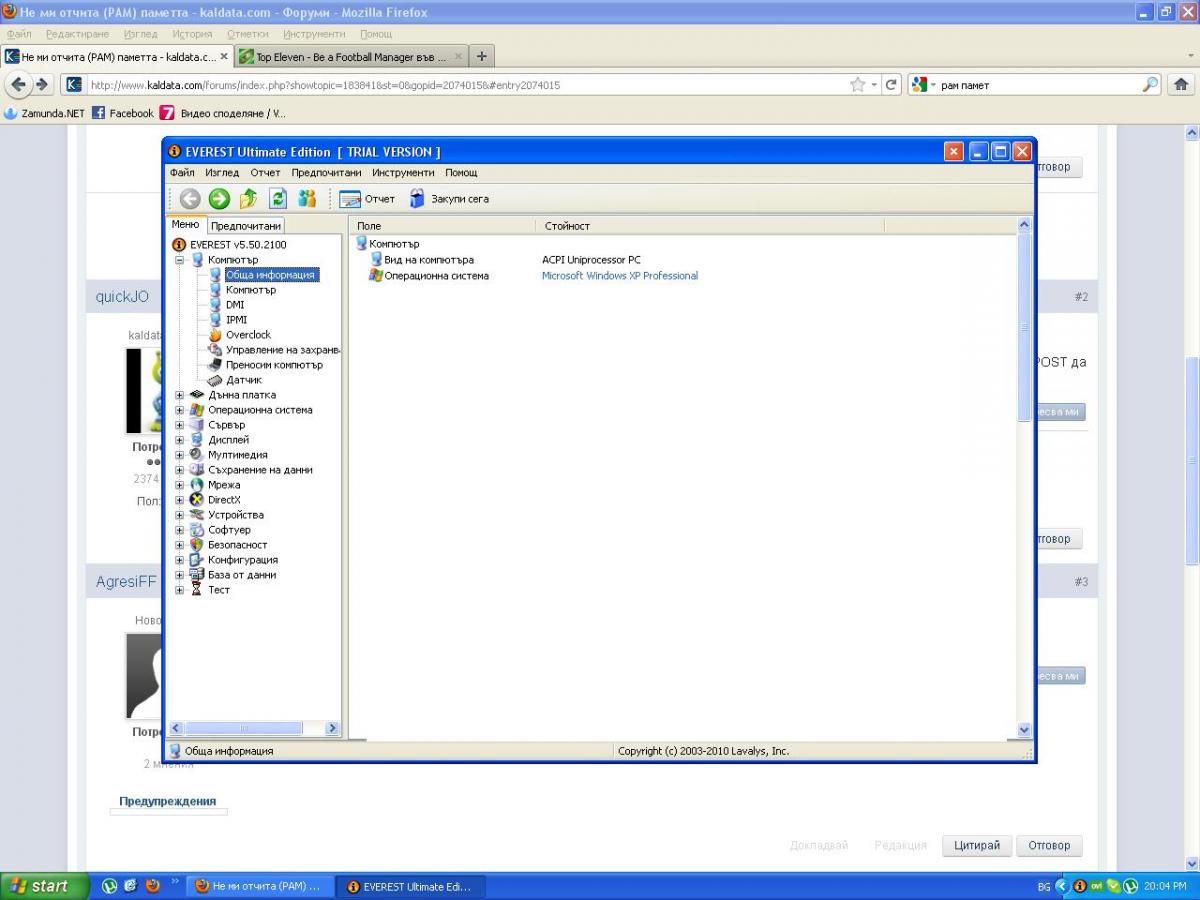1200x900 pixels.
Task: Switch to the Предпочитани tab
Action: pyautogui.click(x=246, y=226)
